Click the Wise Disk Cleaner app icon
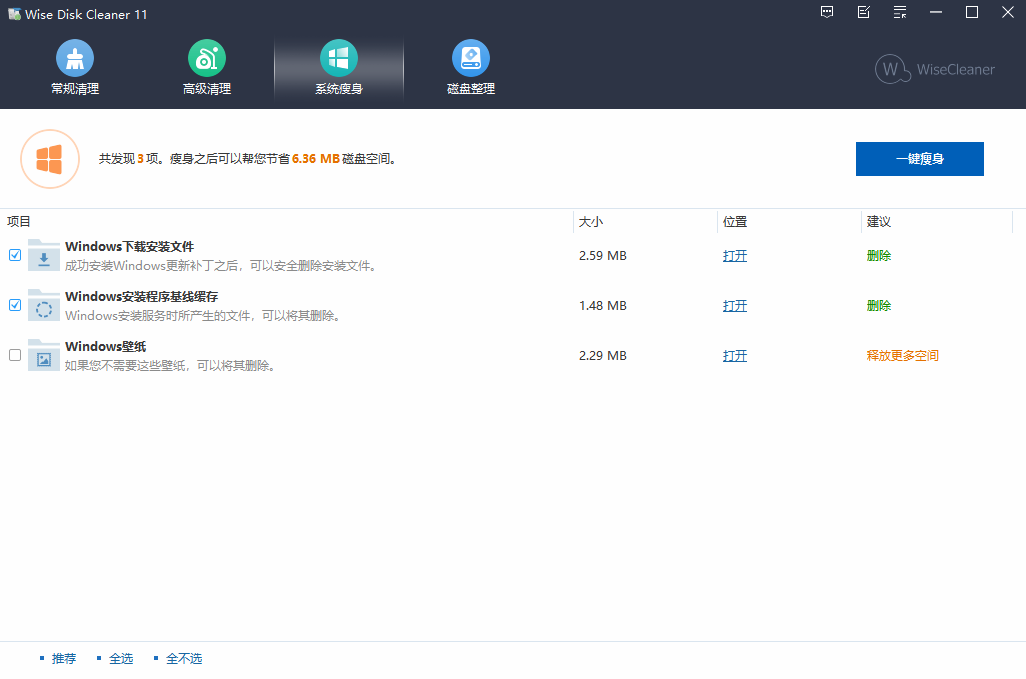This screenshot has height=679, width=1026. 14,14
